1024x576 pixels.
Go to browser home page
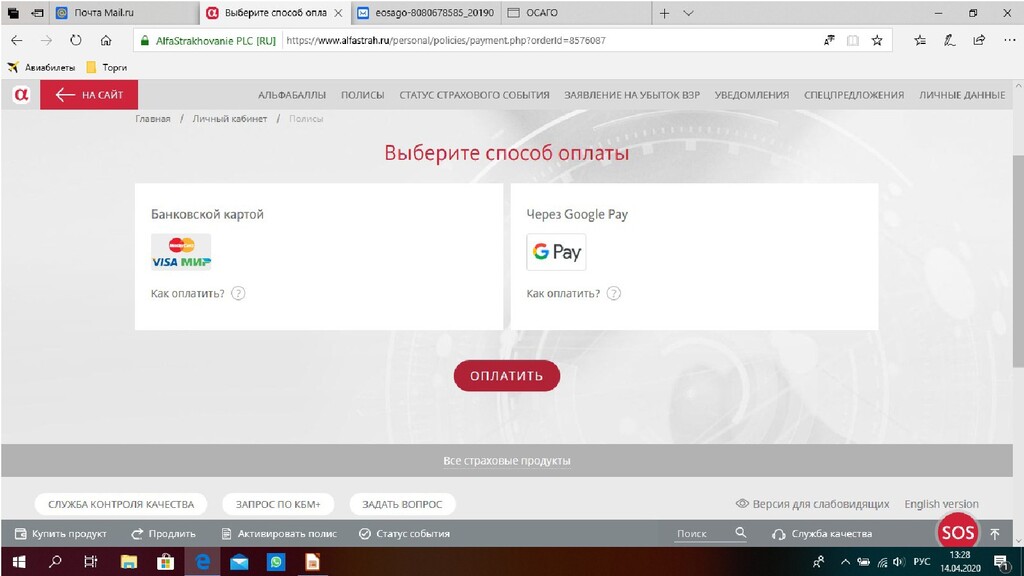pyautogui.click(x=106, y=40)
